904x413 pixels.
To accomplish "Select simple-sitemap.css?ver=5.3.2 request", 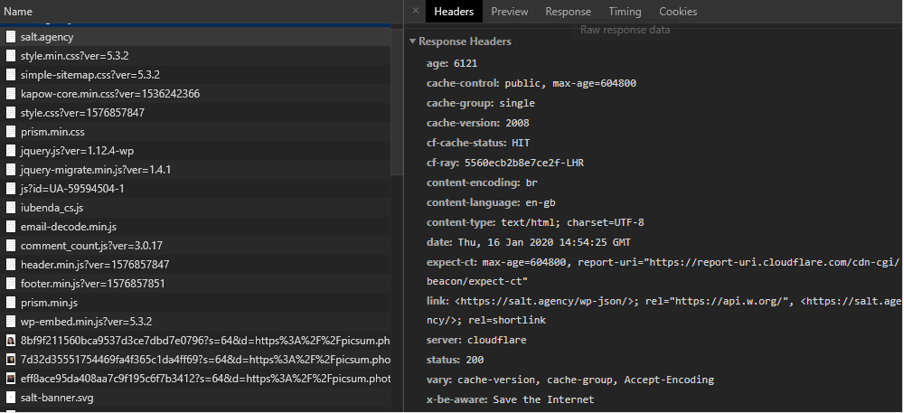I will (x=195, y=75).
